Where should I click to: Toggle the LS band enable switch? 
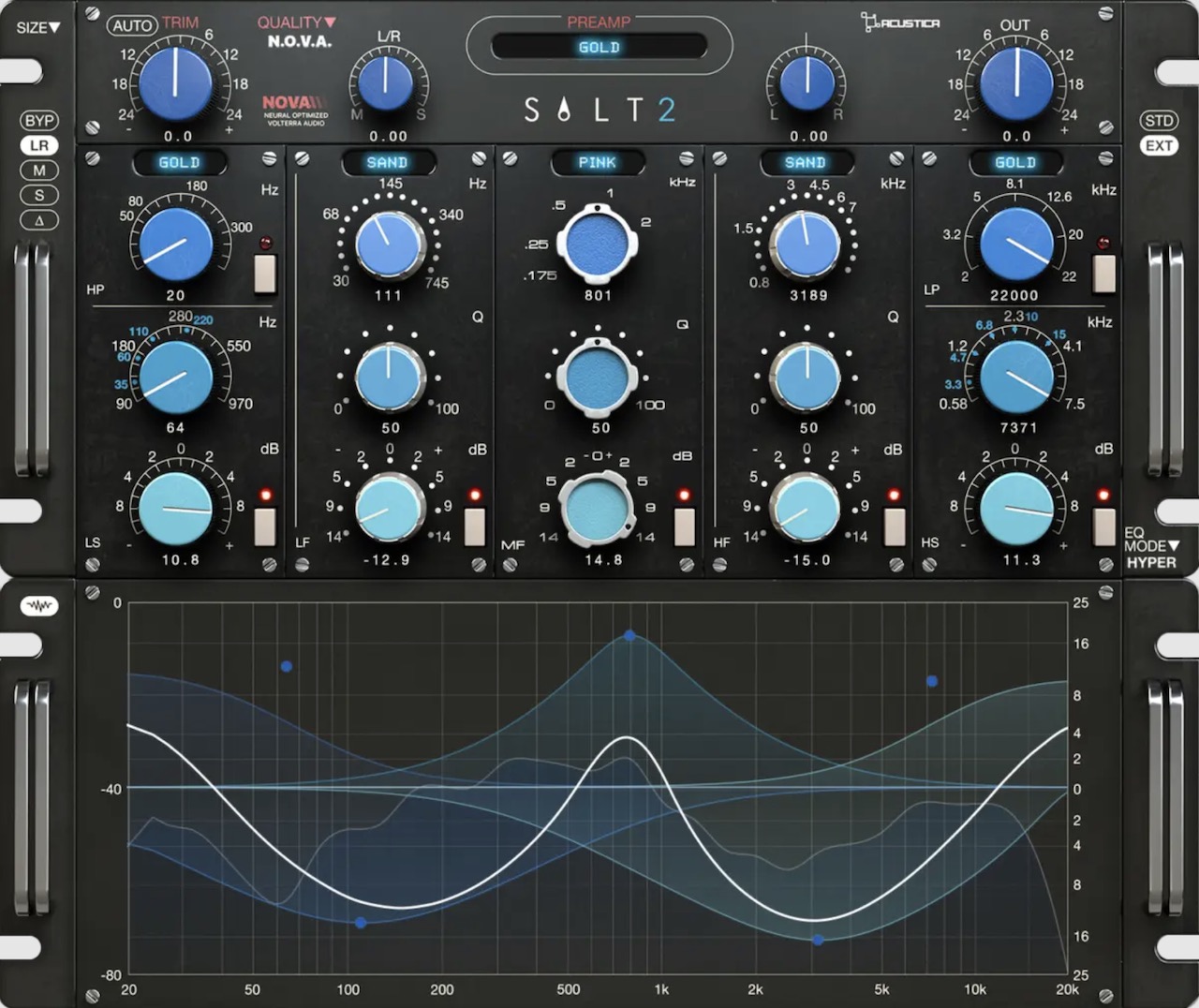266,525
